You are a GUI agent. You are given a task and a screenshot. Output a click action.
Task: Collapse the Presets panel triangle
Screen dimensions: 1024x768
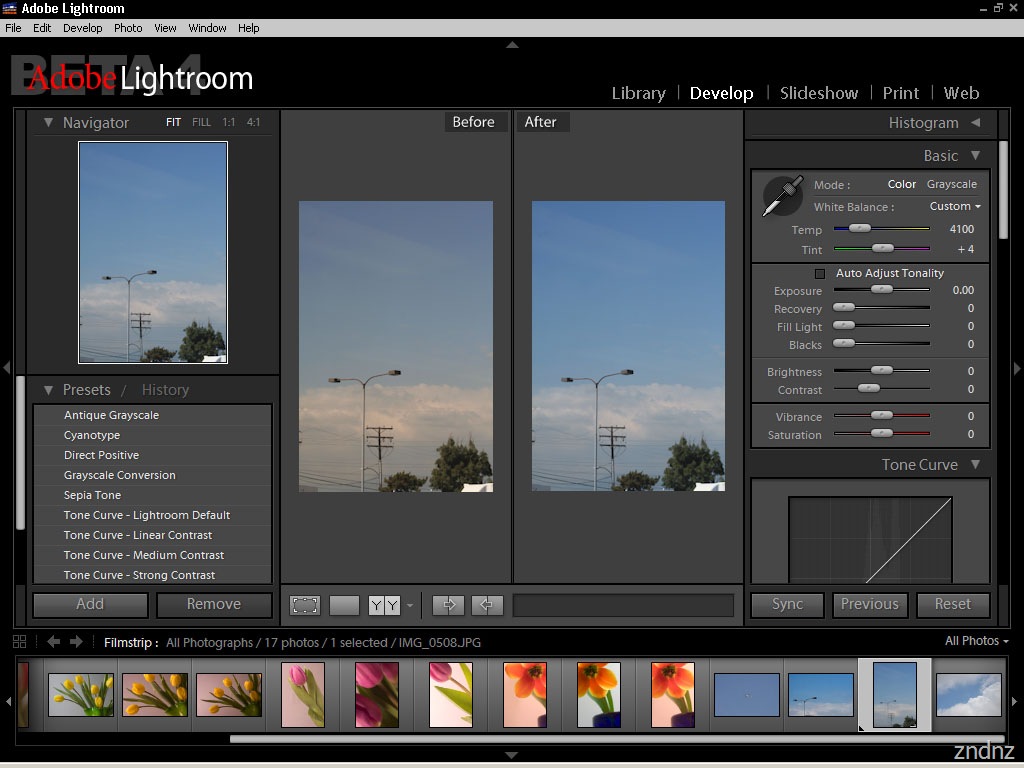click(x=48, y=390)
